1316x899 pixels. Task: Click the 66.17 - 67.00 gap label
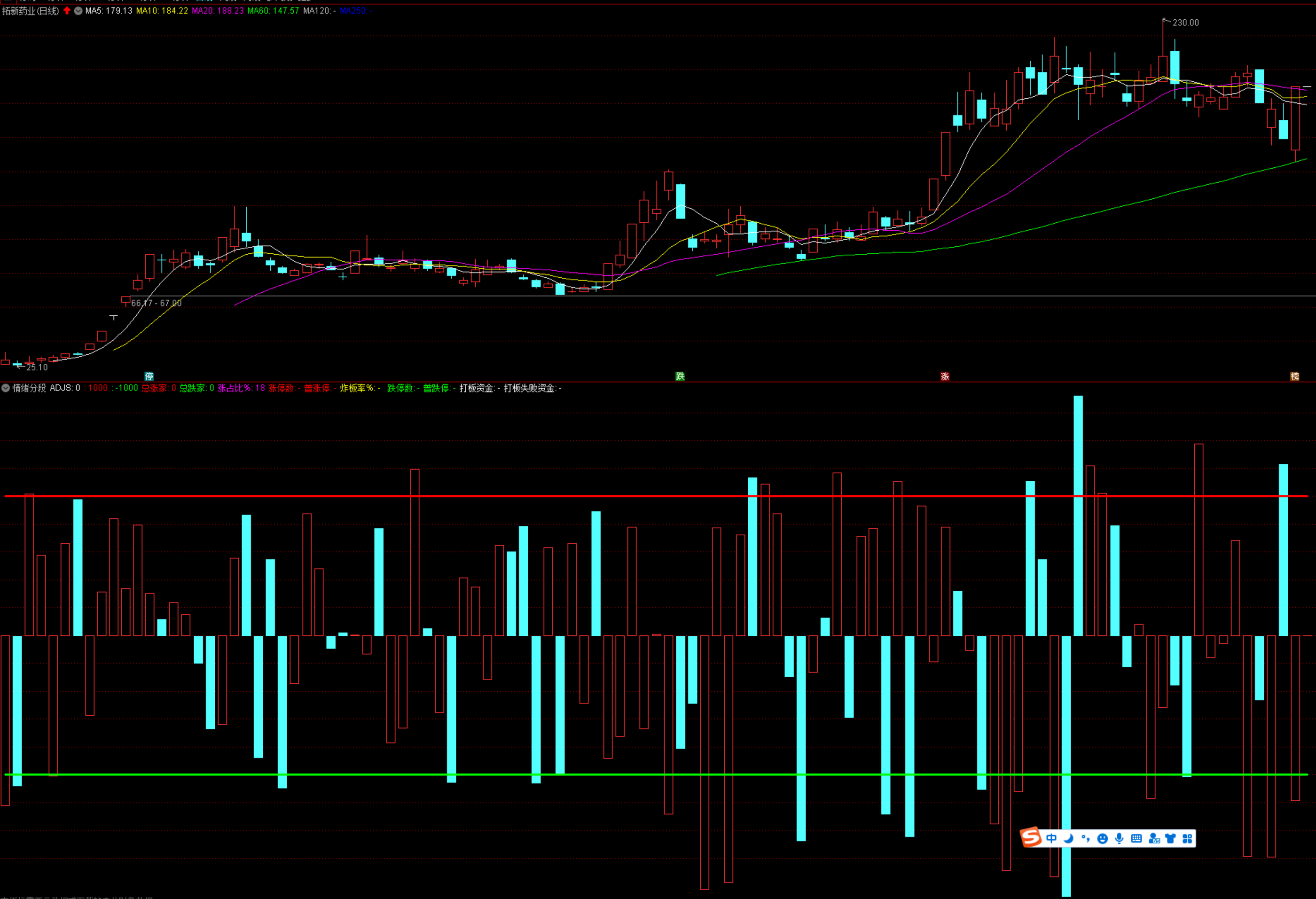(157, 304)
